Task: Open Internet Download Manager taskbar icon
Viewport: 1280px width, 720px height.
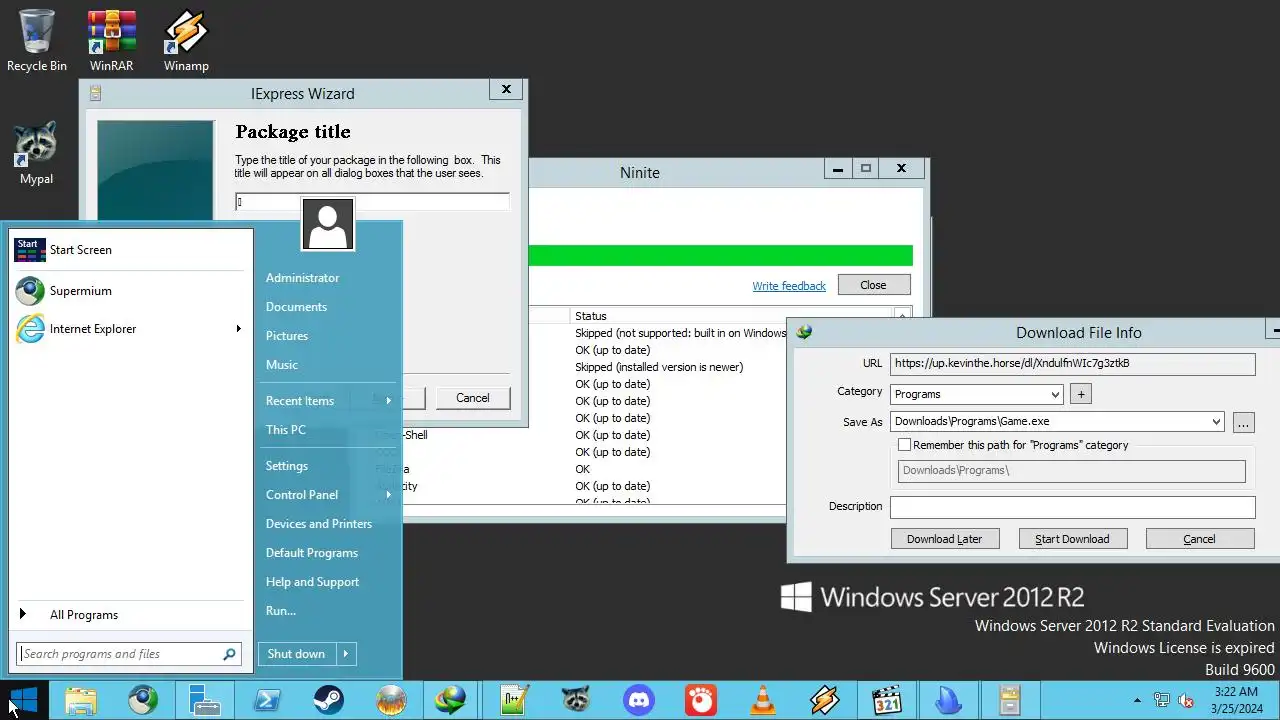Action: coord(450,700)
